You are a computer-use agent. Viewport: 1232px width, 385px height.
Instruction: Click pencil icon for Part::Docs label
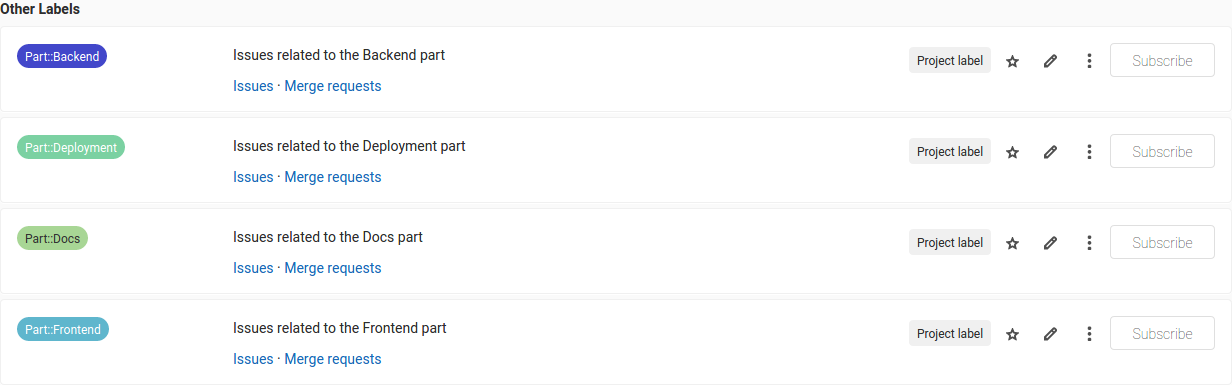point(1050,243)
